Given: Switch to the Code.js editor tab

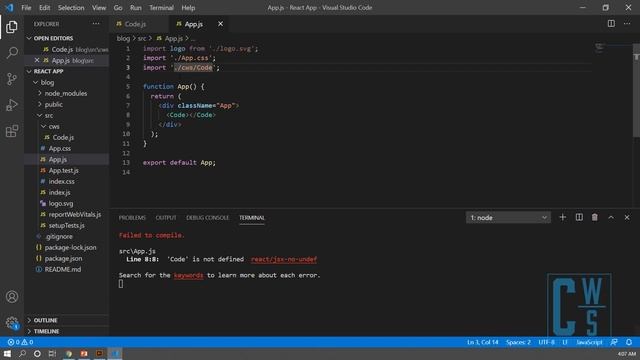Looking at the screenshot, I should click(140, 24).
